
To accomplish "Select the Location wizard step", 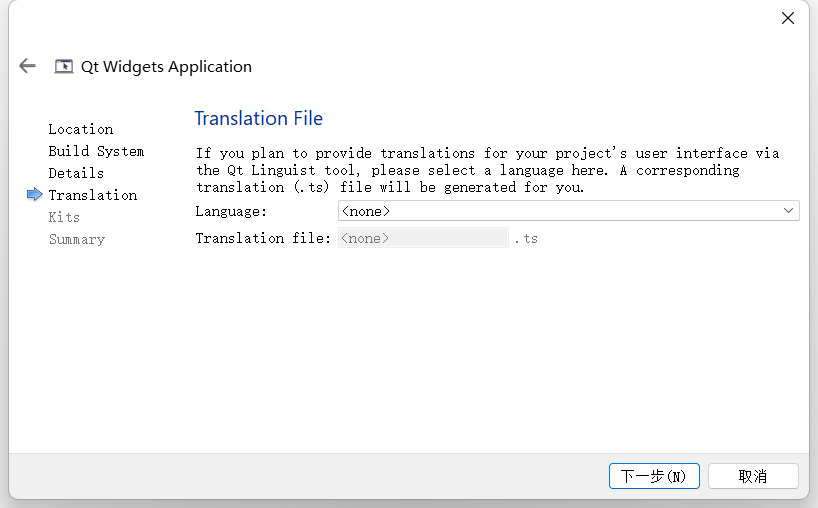I will 81,129.
